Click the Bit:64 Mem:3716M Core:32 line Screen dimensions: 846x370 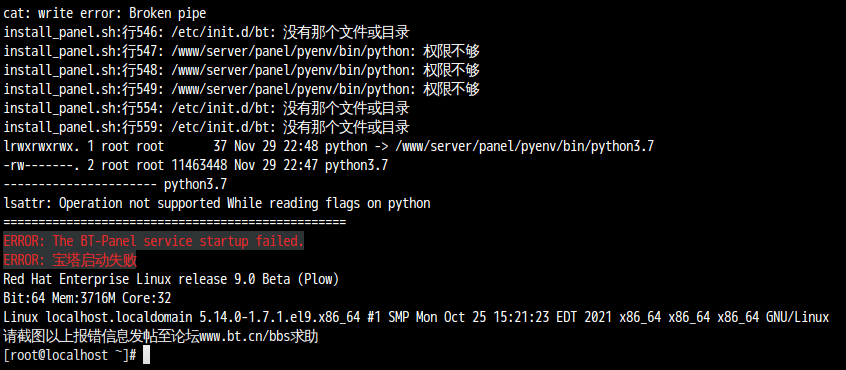[x=87, y=298]
